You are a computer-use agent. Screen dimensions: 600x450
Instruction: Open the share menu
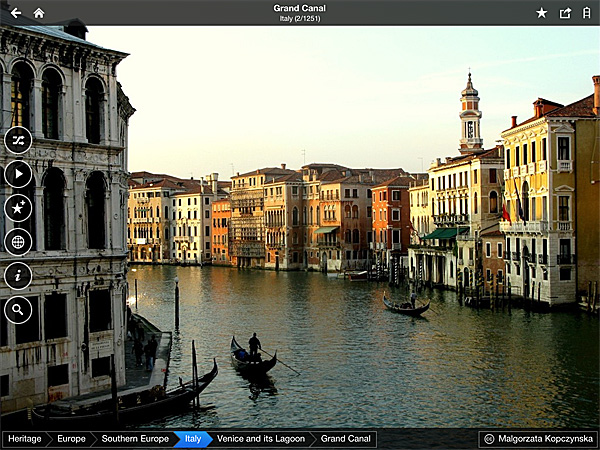tap(565, 13)
